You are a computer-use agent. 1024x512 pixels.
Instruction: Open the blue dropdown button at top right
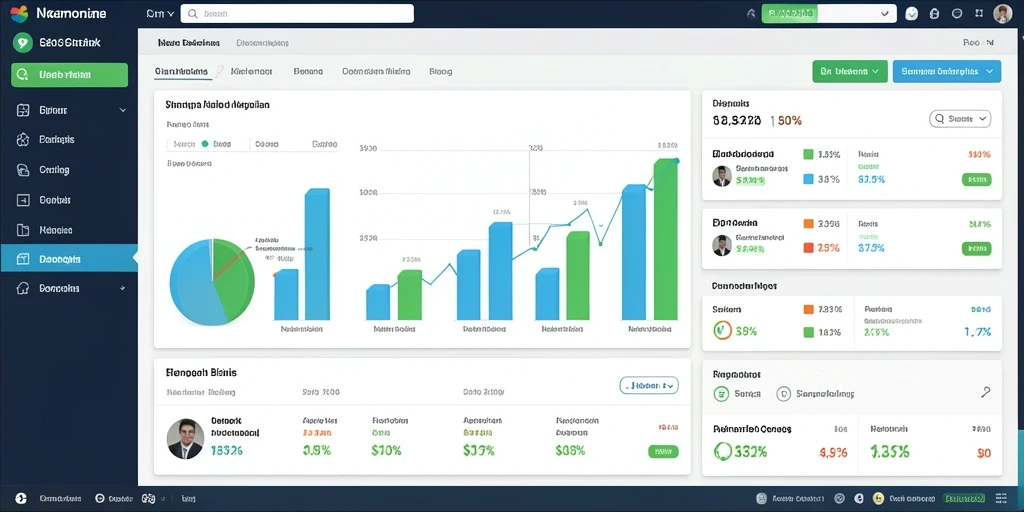(946, 71)
